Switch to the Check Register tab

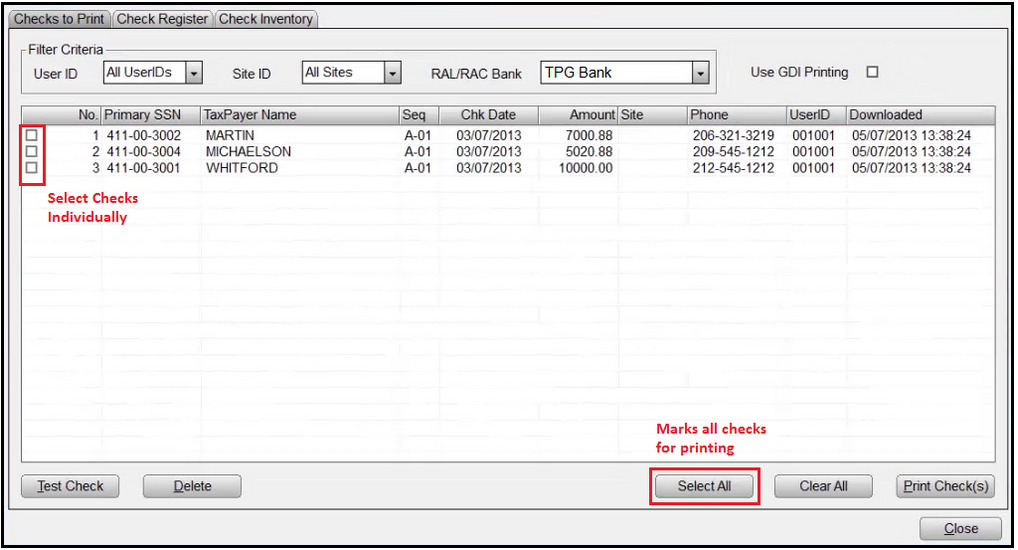(x=163, y=19)
